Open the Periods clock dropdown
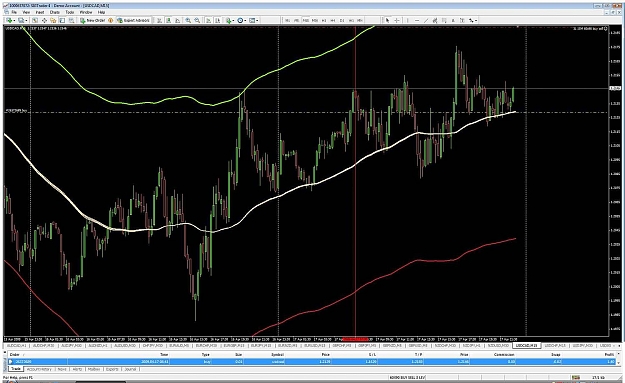 (x=242, y=20)
